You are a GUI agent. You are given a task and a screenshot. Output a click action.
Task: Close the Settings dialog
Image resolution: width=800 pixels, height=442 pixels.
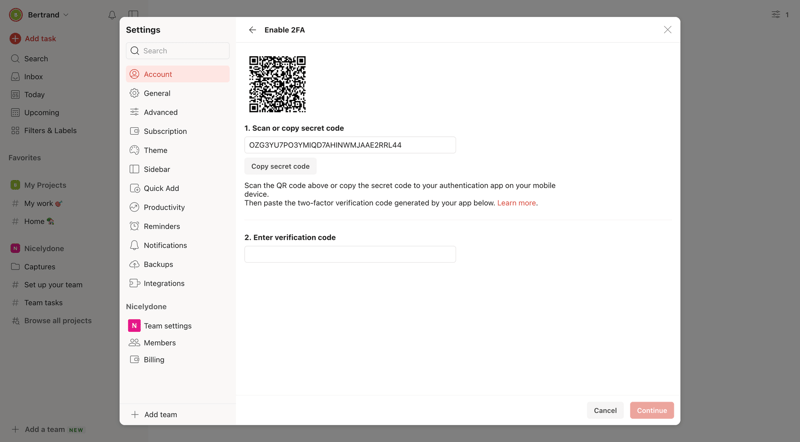[667, 30]
